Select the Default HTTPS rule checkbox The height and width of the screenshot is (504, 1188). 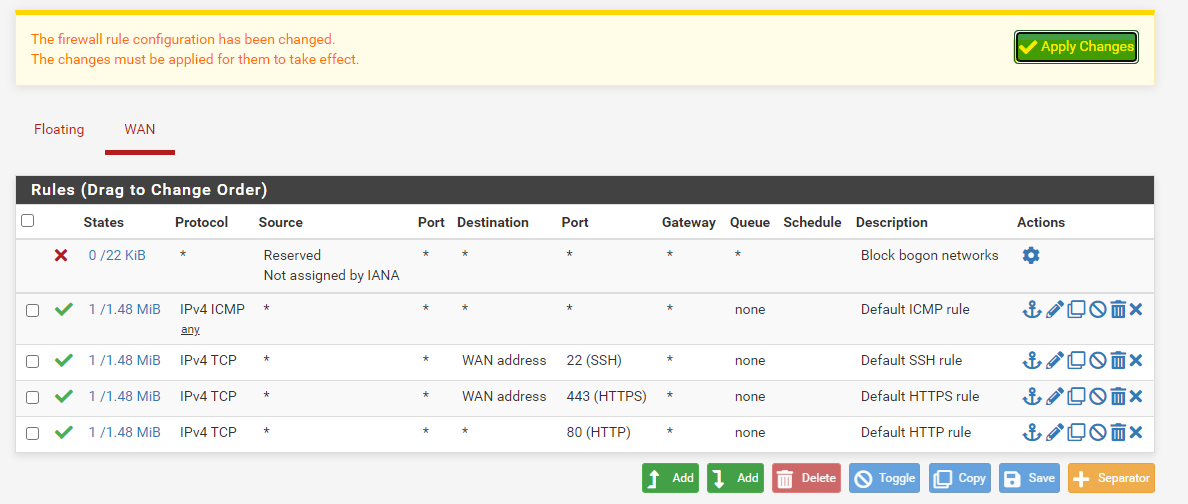(32, 397)
